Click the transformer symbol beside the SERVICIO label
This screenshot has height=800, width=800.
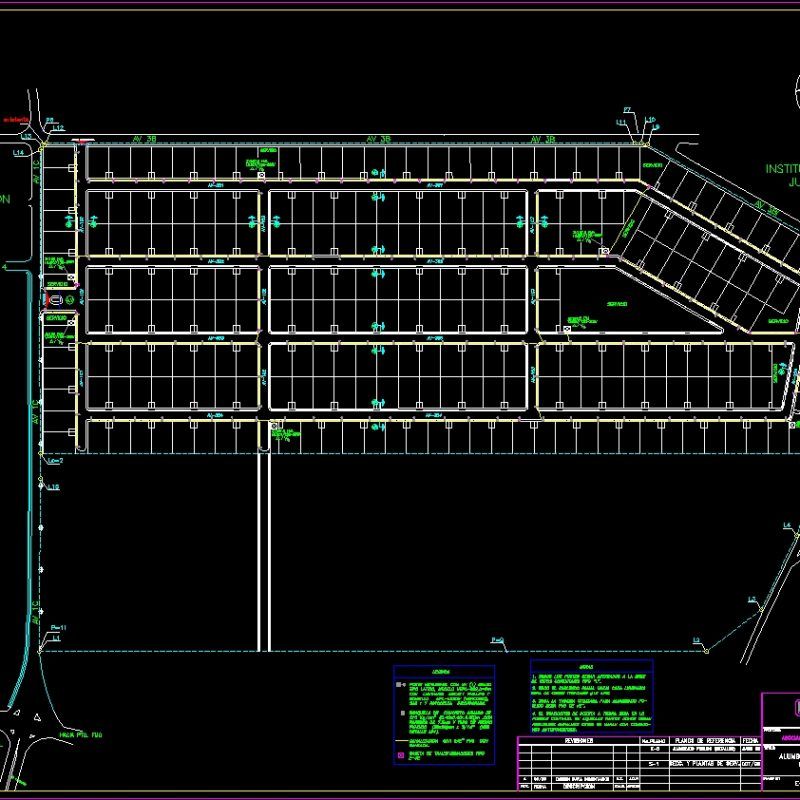[x=56, y=299]
